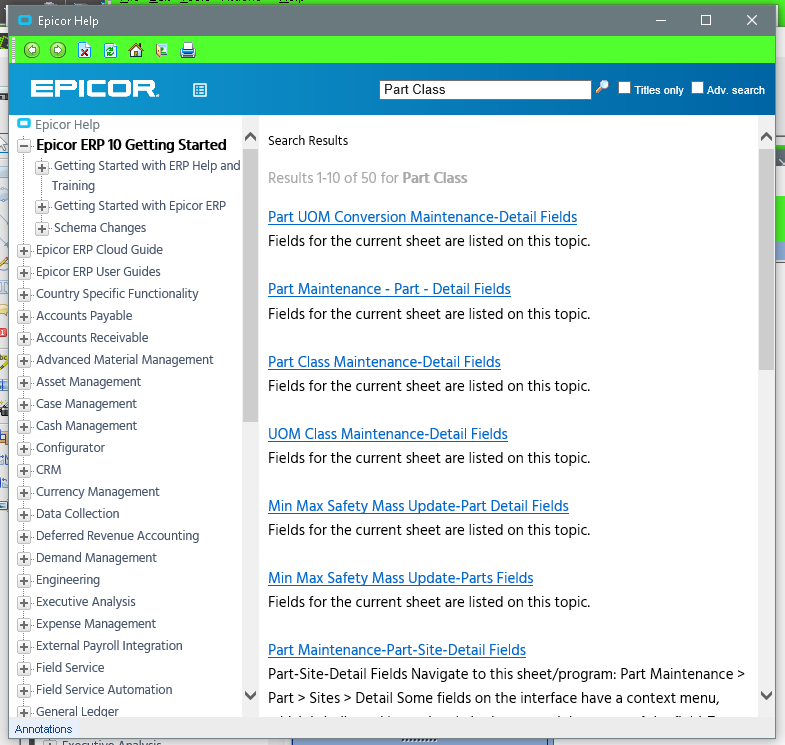Image resolution: width=785 pixels, height=745 pixels.
Task: Maximize the Epicor Help window
Action: [706, 20]
